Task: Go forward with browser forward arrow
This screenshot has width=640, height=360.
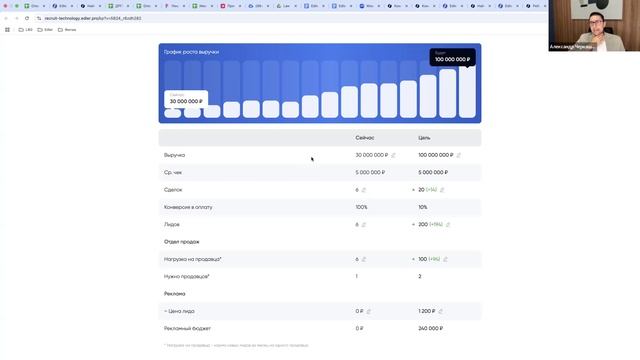Action: click(16, 18)
